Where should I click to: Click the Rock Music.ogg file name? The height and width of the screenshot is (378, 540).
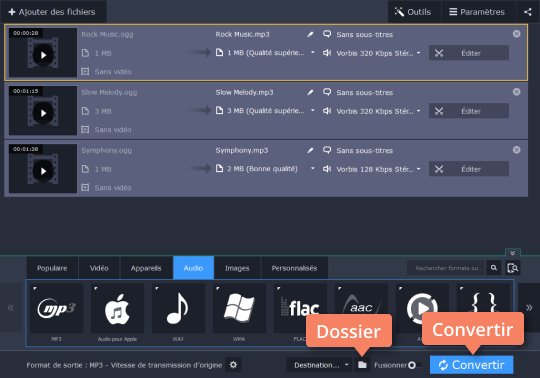pos(107,34)
